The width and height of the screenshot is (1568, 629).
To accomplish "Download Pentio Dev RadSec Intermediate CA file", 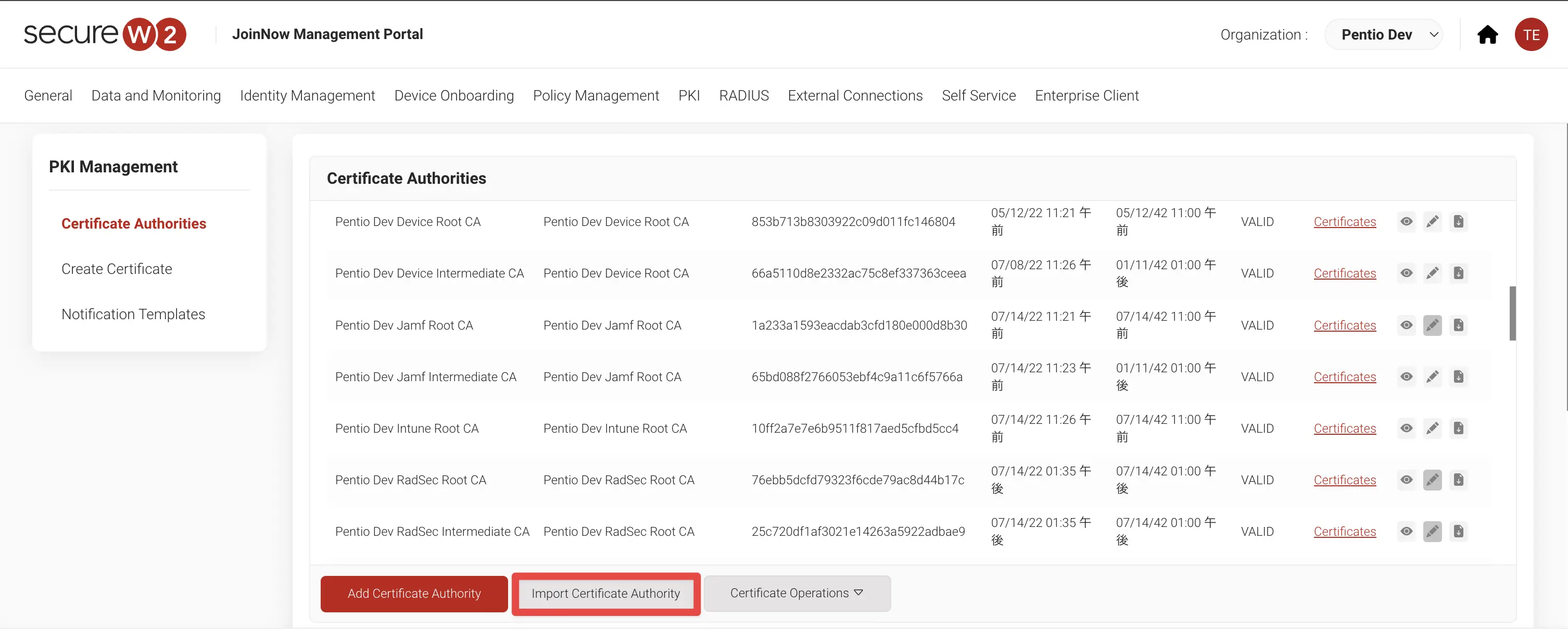I will point(1459,532).
